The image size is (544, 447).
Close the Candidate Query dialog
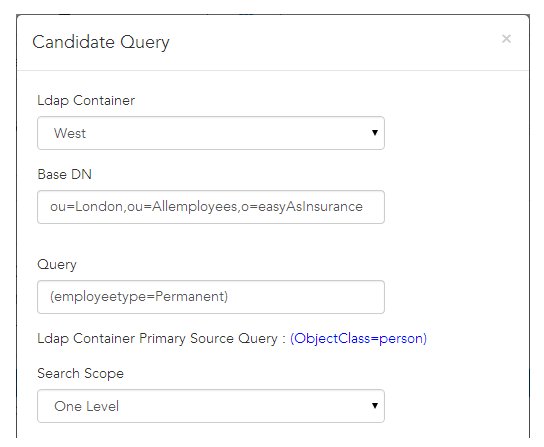pos(506,39)
